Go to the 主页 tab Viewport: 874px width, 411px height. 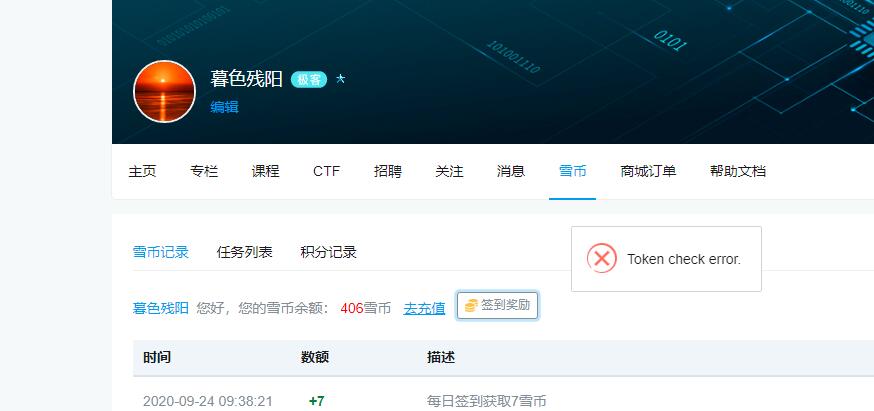point(143,171)
